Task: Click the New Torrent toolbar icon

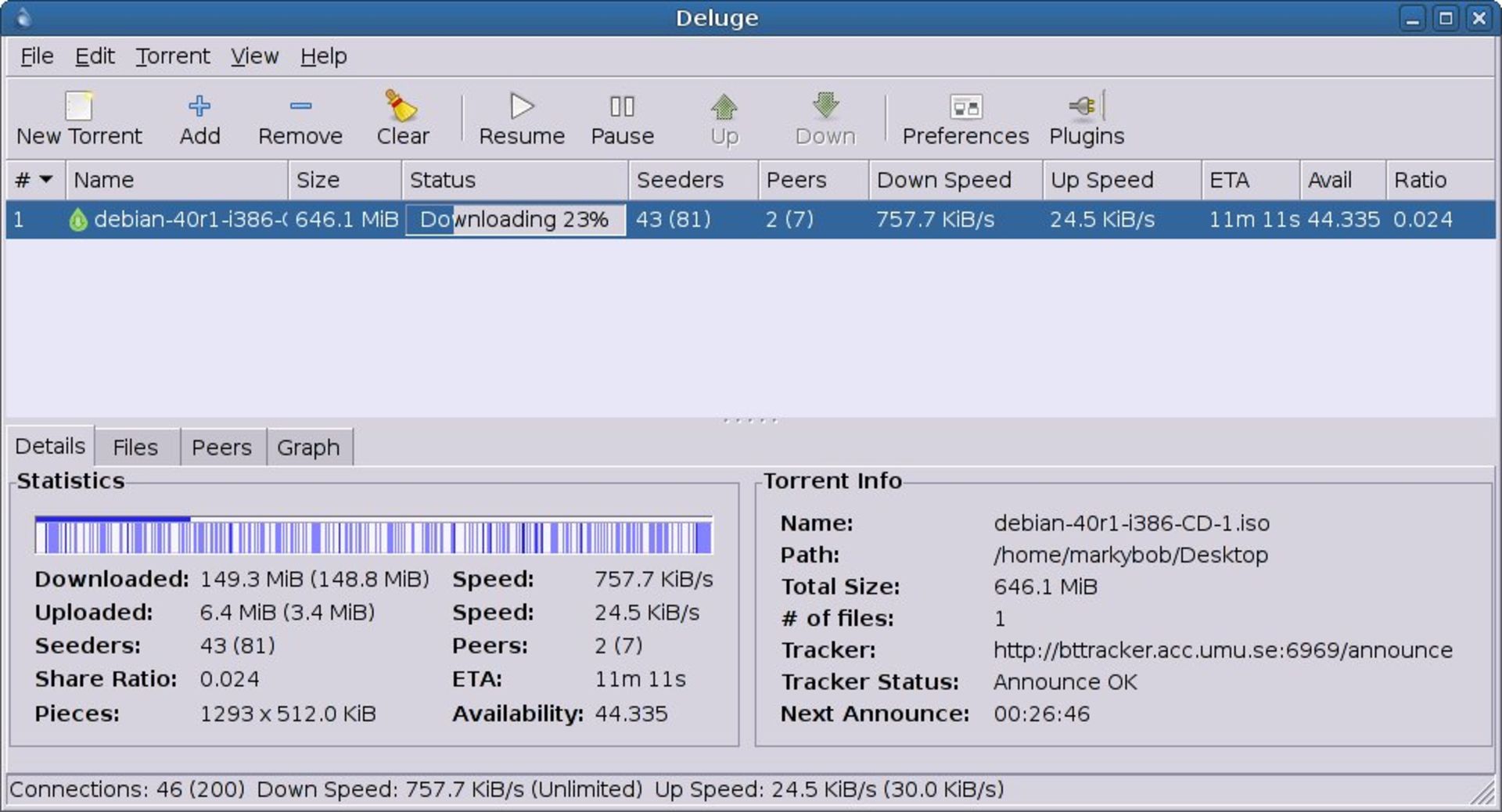Action: tap(79, 107)
